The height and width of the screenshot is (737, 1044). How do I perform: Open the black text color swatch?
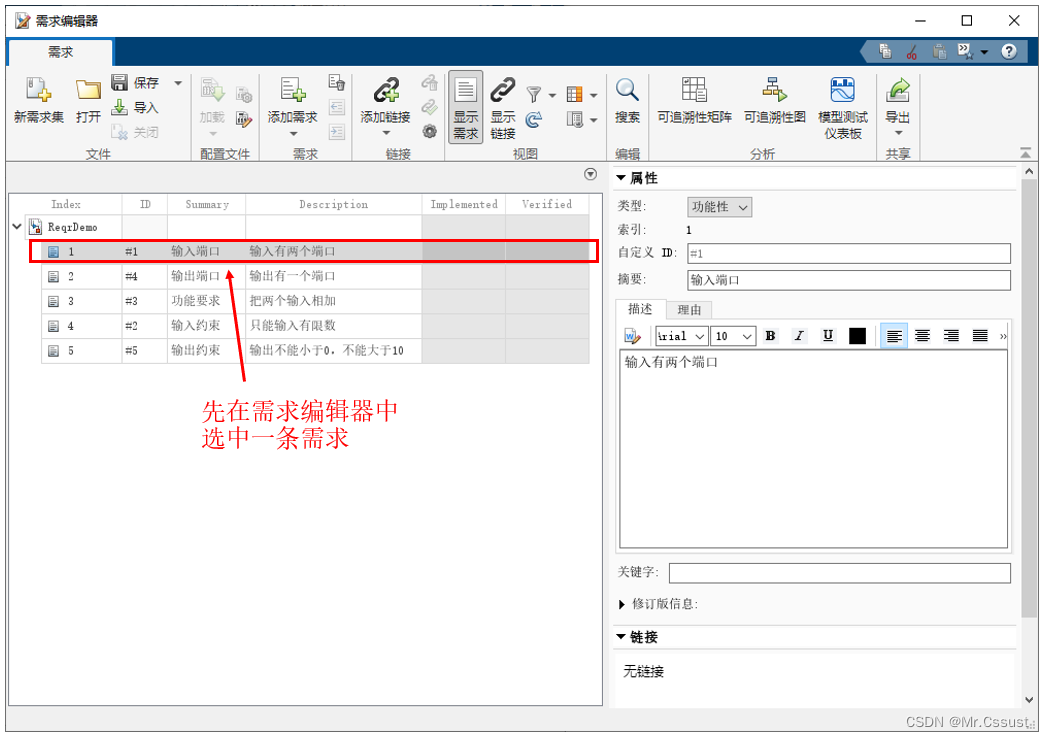[x=858, y=336]
